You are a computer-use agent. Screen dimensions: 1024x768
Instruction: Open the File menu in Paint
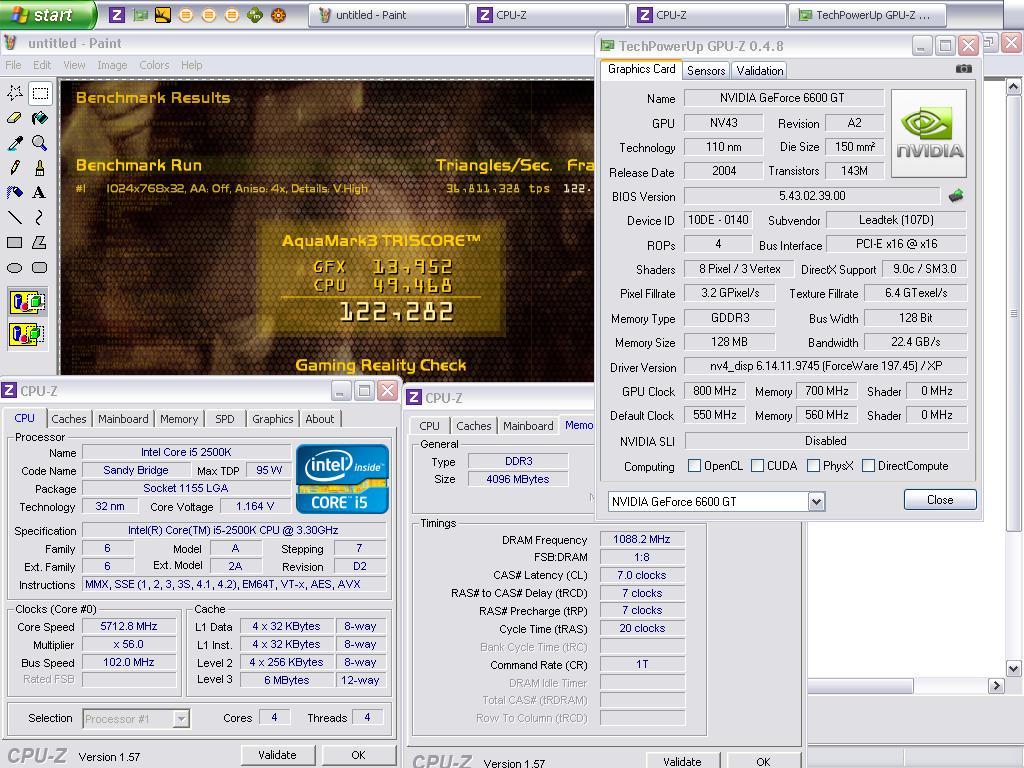(13, 65)
